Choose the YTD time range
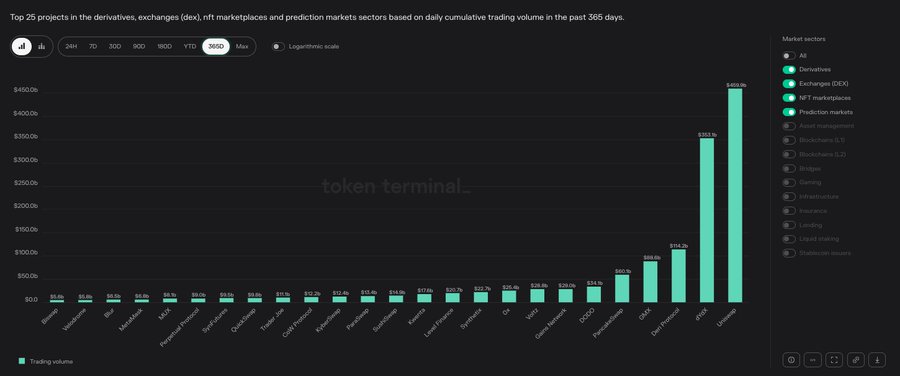 pos(190,46)
